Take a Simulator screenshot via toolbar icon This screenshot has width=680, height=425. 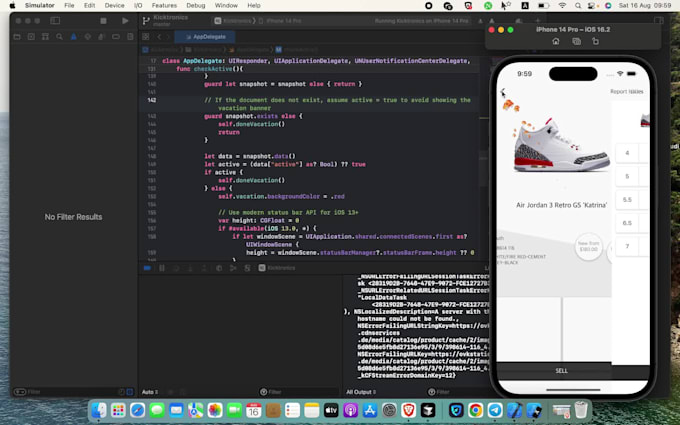tap(576, 42)
